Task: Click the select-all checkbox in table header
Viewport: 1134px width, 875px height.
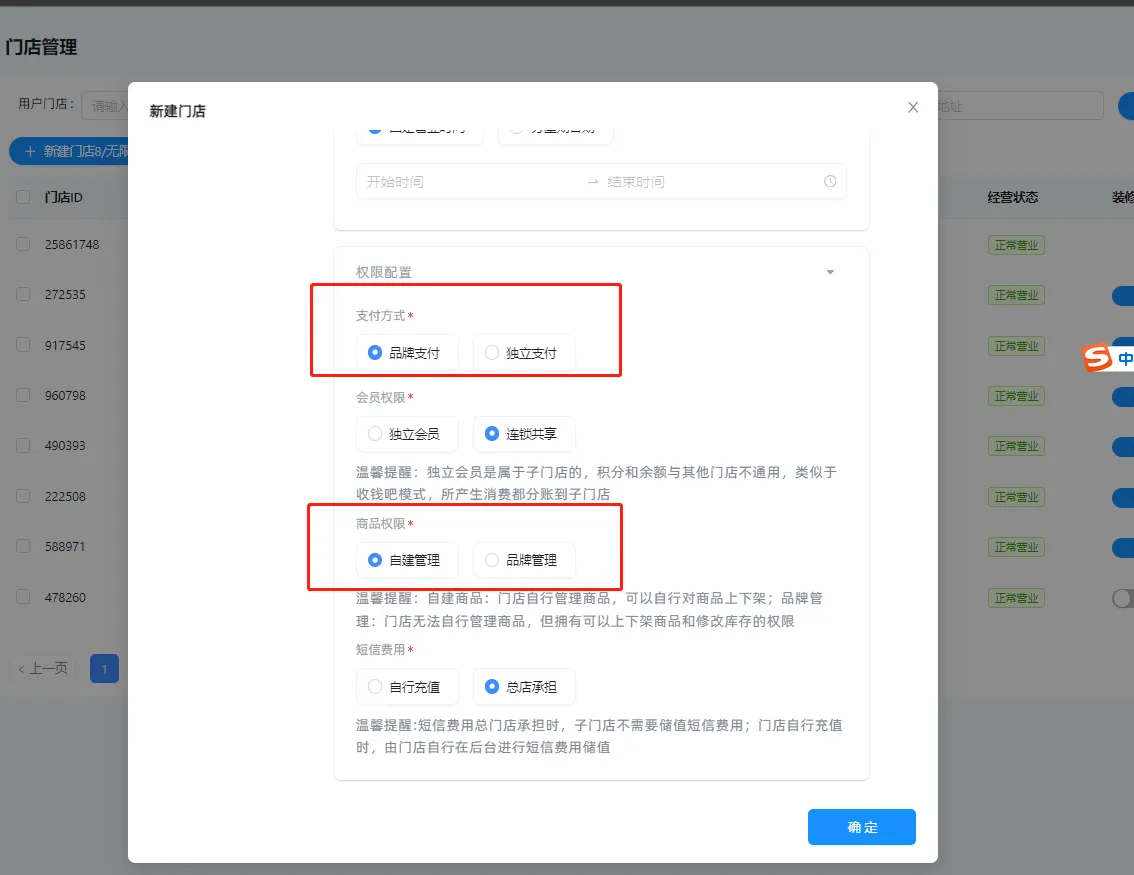Action: (23, 198)
